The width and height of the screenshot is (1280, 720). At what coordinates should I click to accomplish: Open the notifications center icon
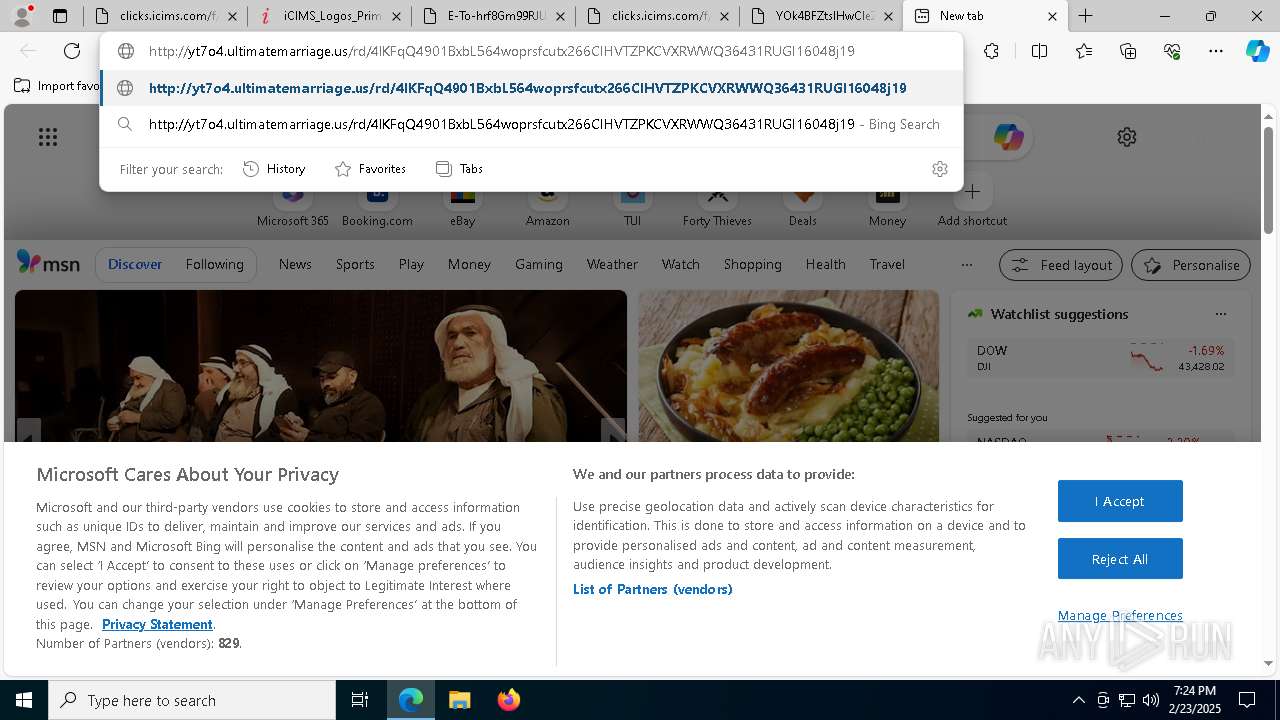(x=1247, y=700)
